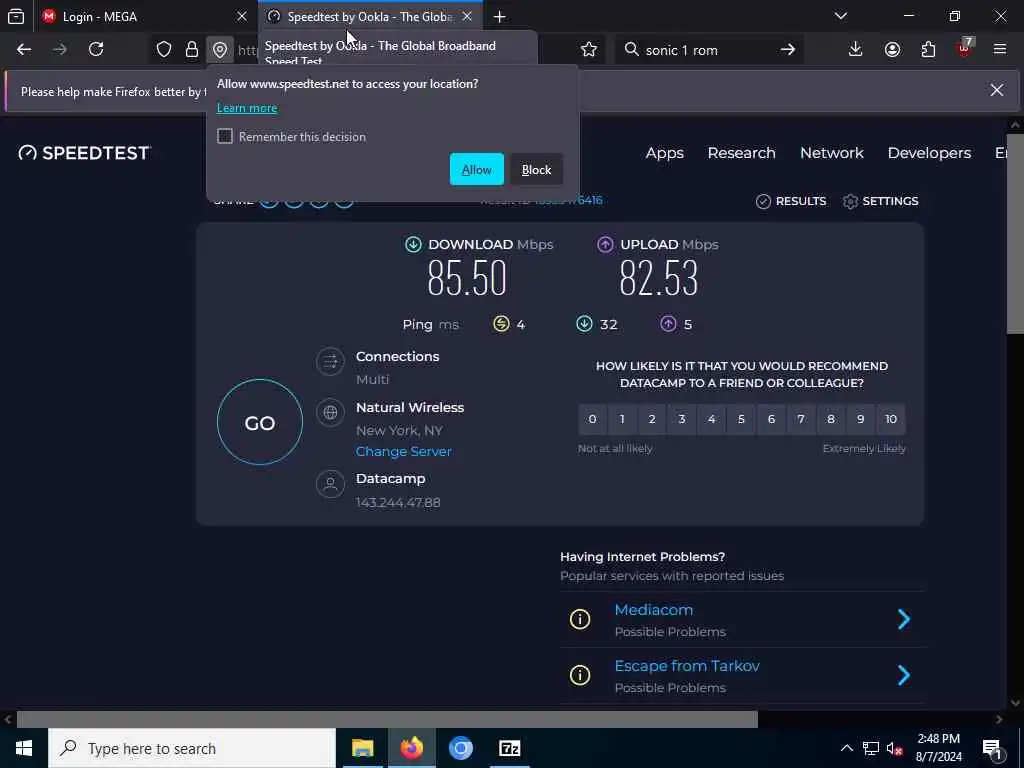Bookmark this page with the star icon
The image size is (1024, 768).
[589, 50]
